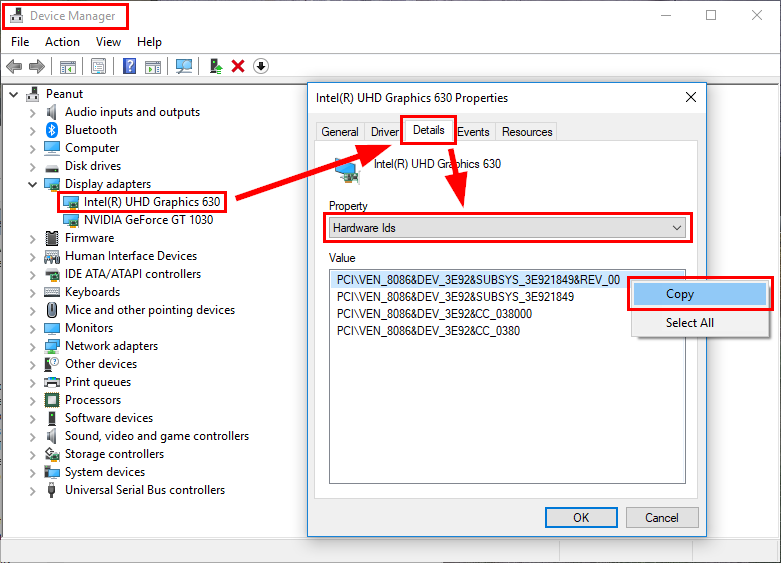This screenshot has height=563, width=781.
Task: Select Intel(R) UHD Graphics 630 device
Action: (151, 202)
